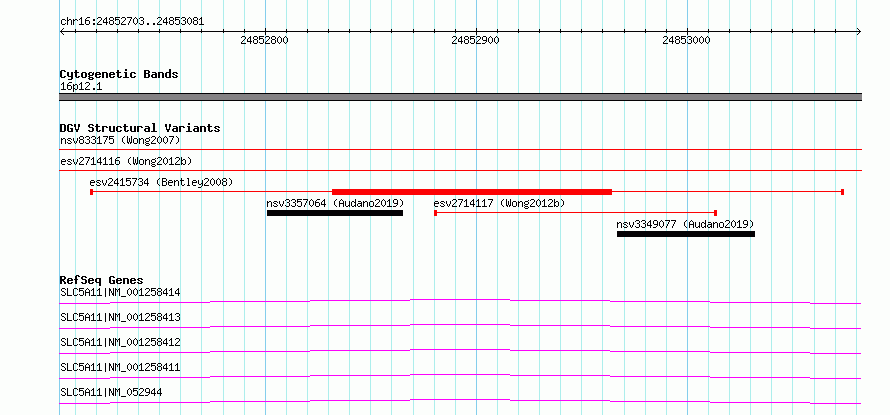Click the red line beneath esv2714116

[x=460, y=170]
